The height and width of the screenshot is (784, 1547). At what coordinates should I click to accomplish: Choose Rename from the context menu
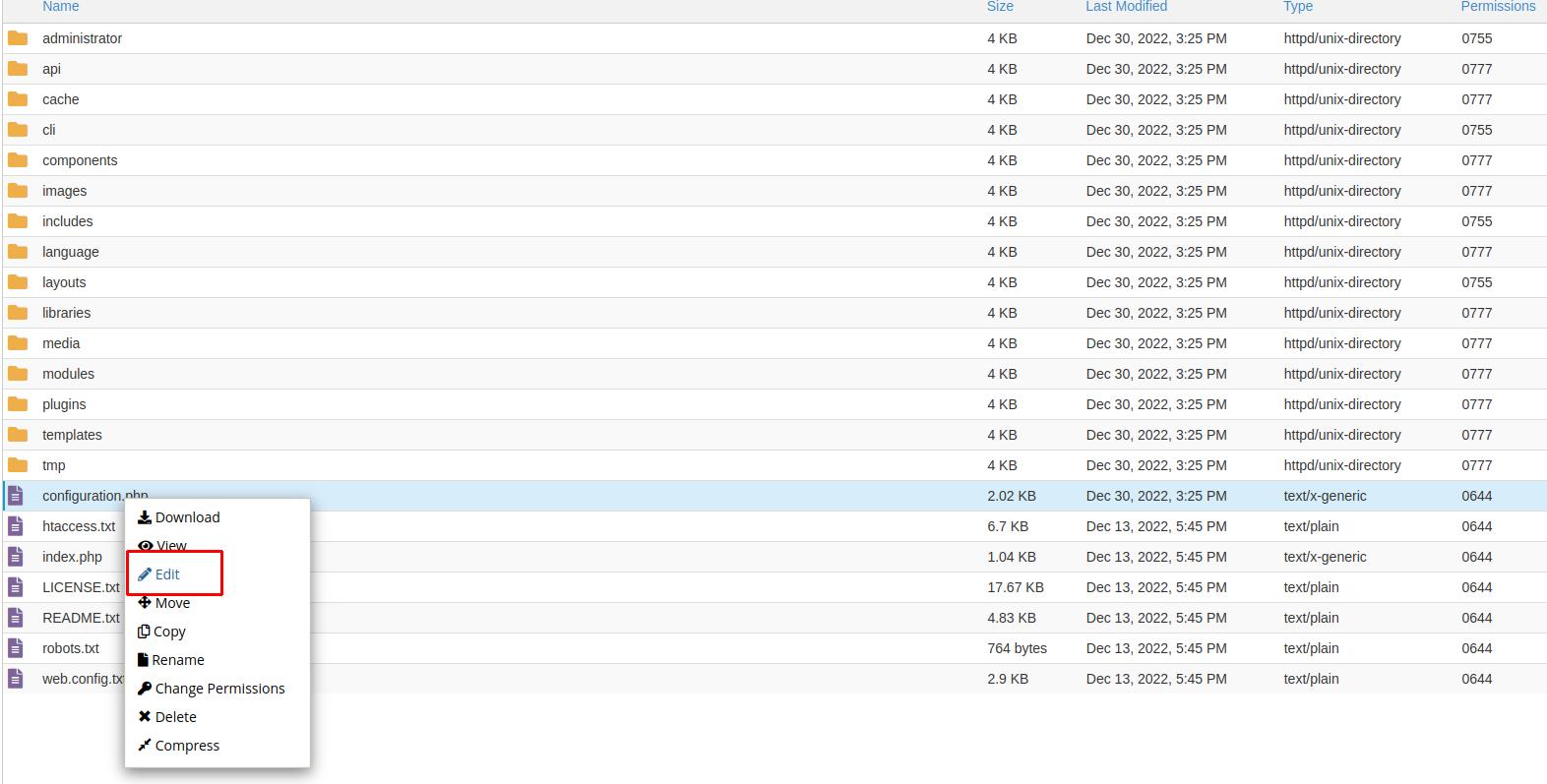pos(177,660)
